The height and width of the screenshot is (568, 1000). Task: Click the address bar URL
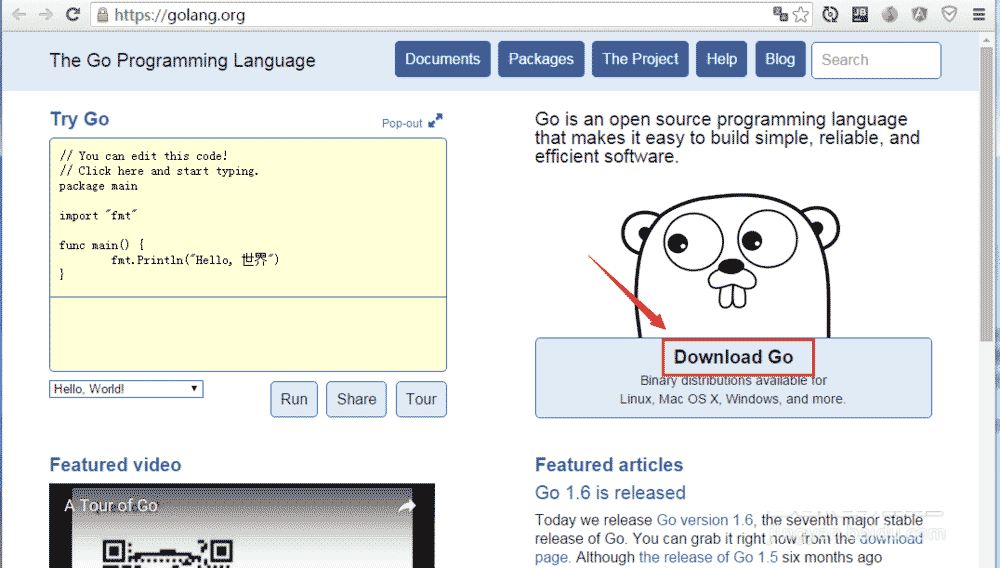tap(180, 15)
